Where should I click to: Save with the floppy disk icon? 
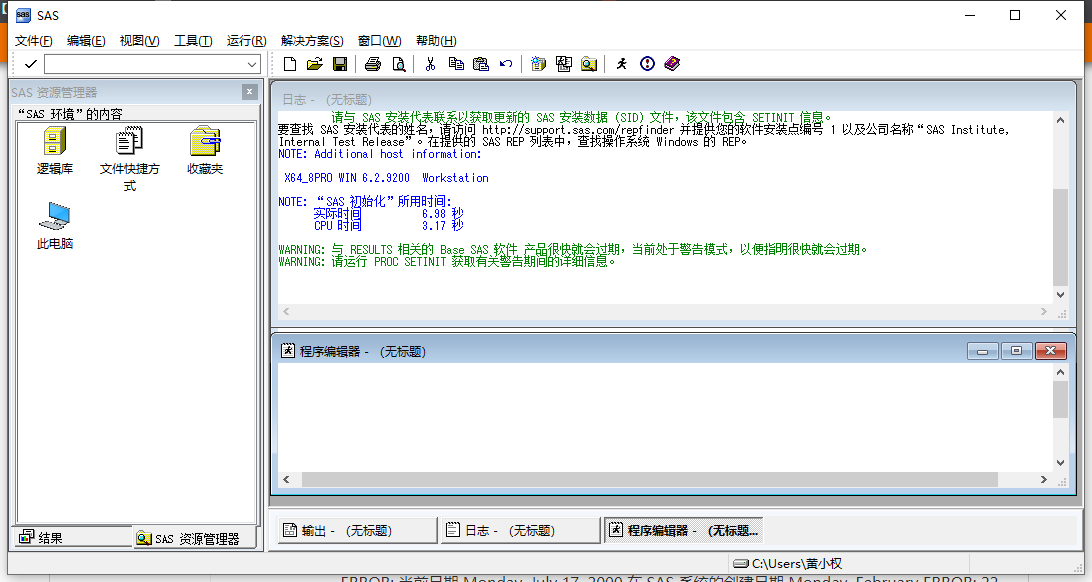click(x=340, y=64)
